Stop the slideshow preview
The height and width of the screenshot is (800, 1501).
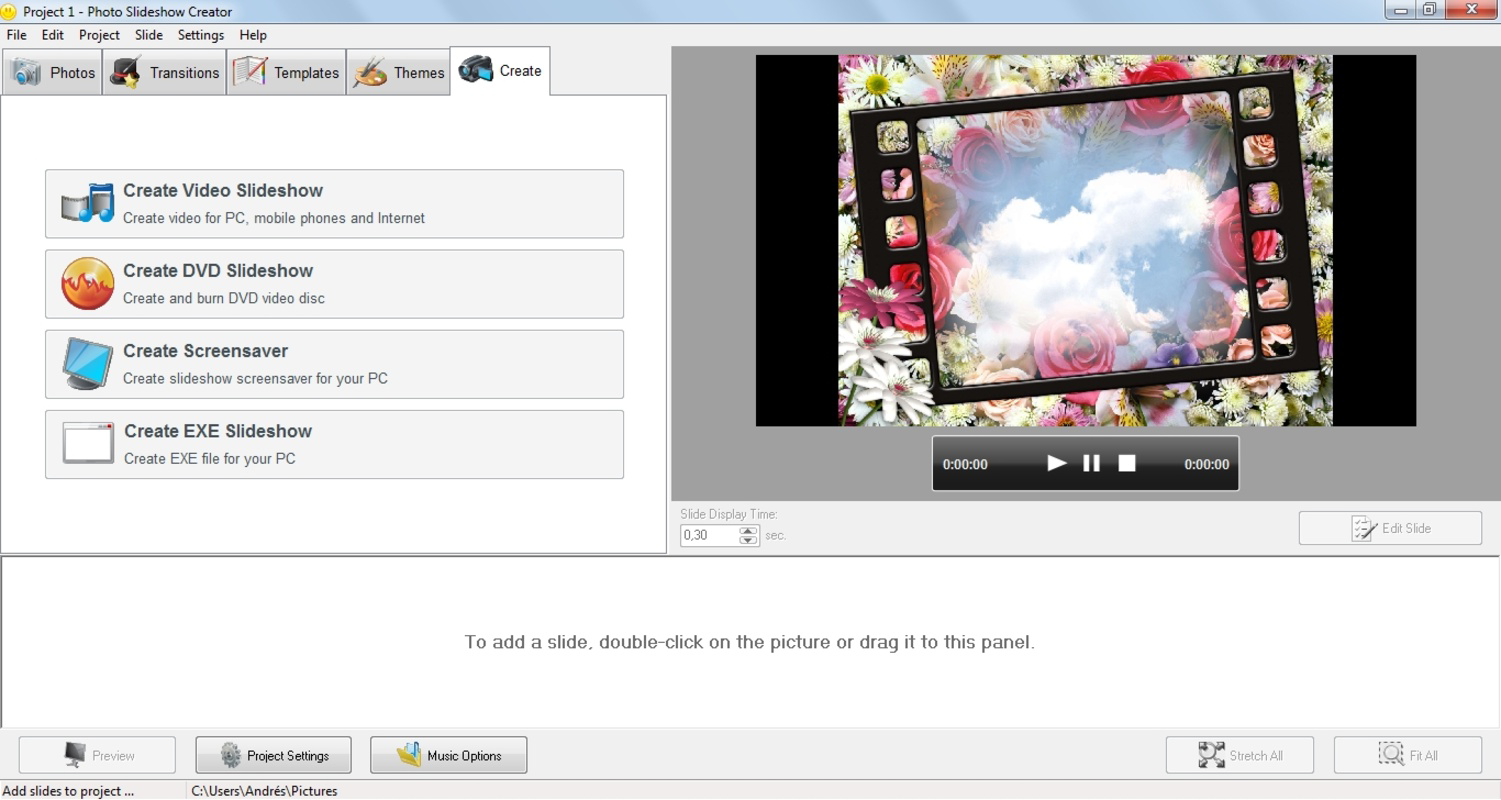[1127, 463]
